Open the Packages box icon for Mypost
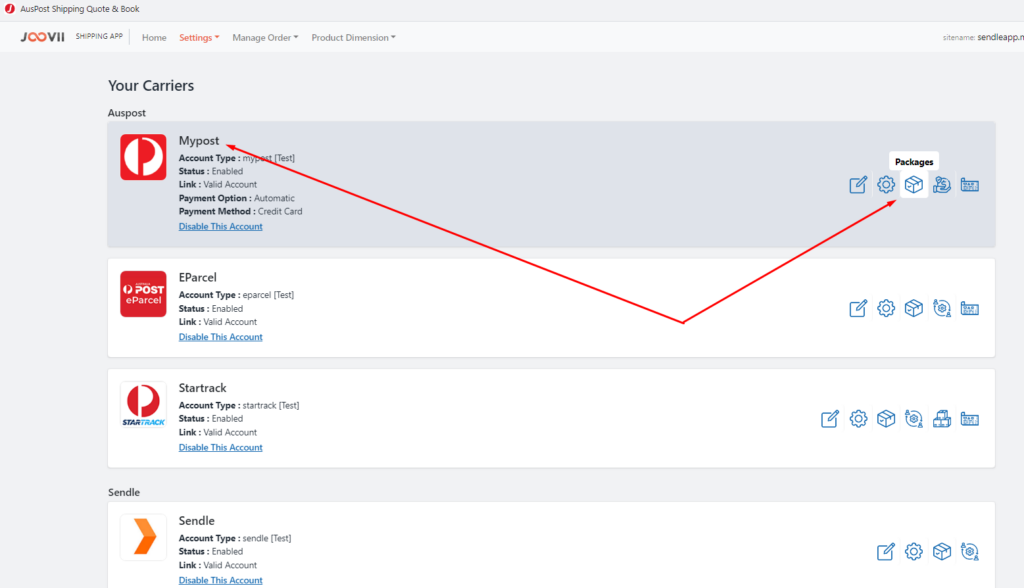Viewport: 1024px width, 588px height. coord(914,185)
